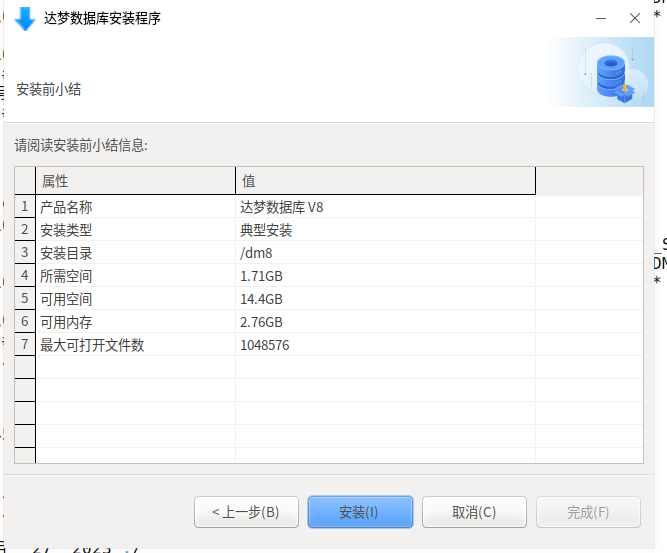Click row header number 5
The image size is (667, 553).
coord(25,299)
